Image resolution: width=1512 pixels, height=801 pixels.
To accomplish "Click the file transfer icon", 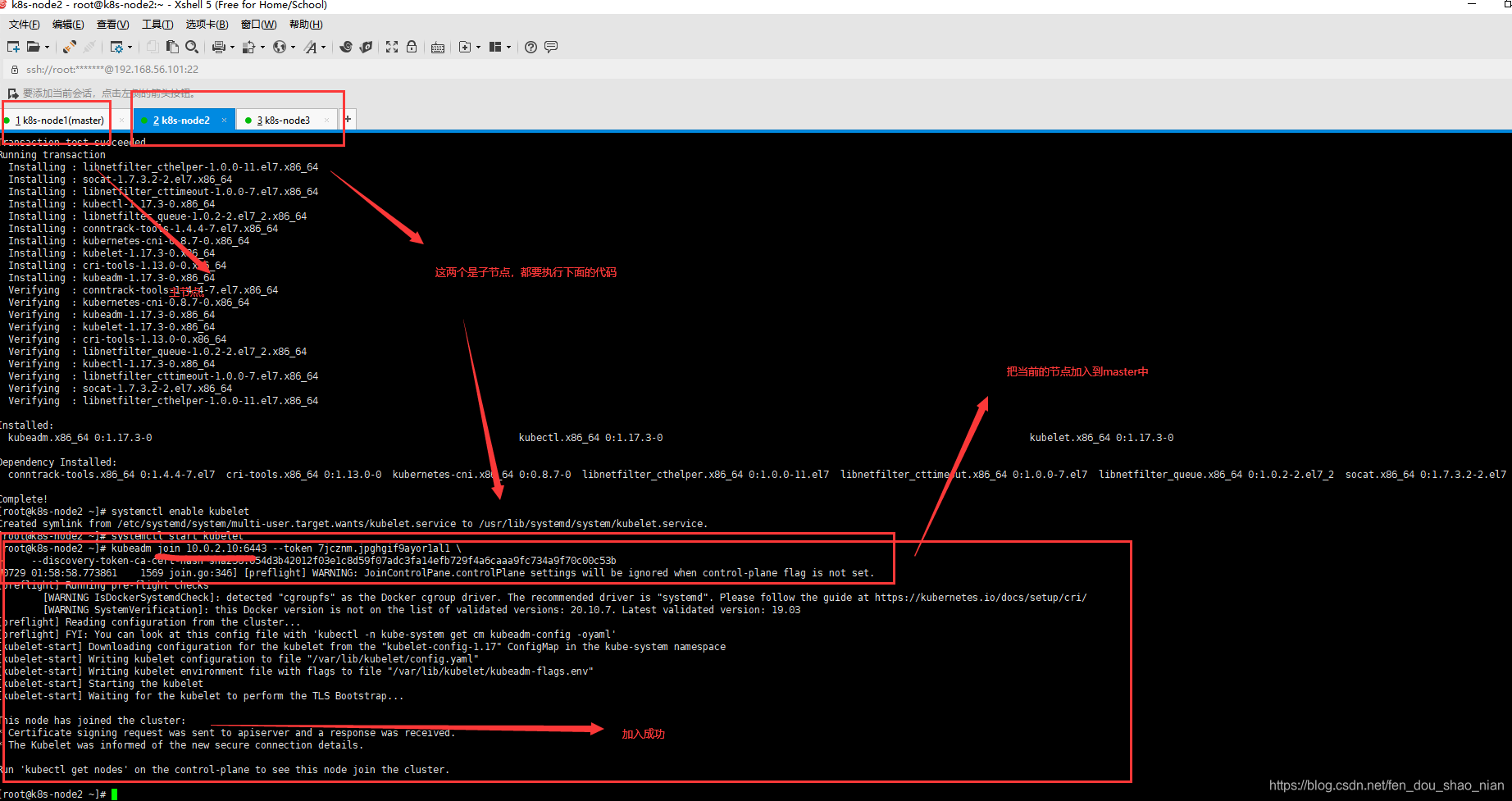I will (249, 47).
